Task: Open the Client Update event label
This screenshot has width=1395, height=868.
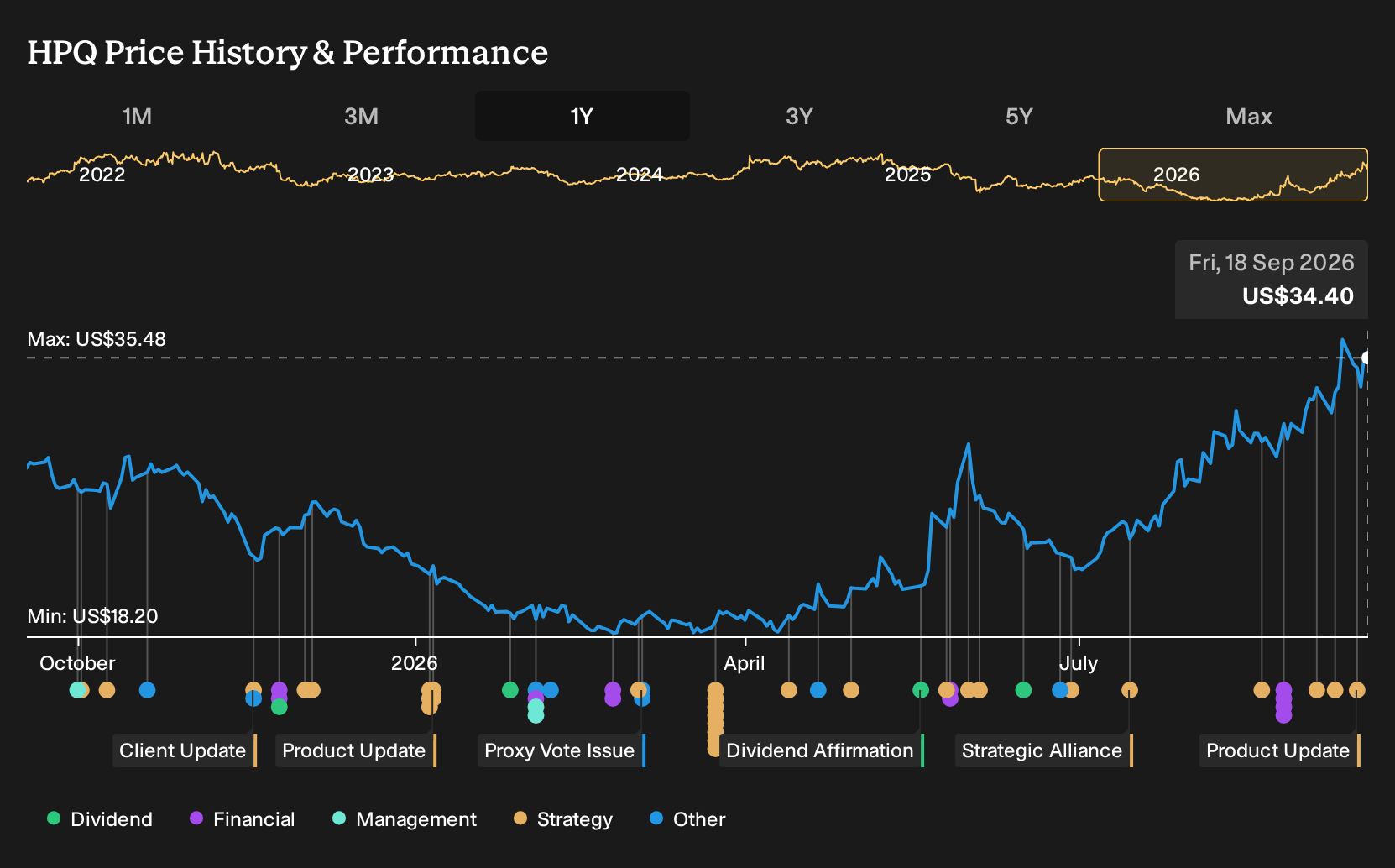Action: [185, 750]
